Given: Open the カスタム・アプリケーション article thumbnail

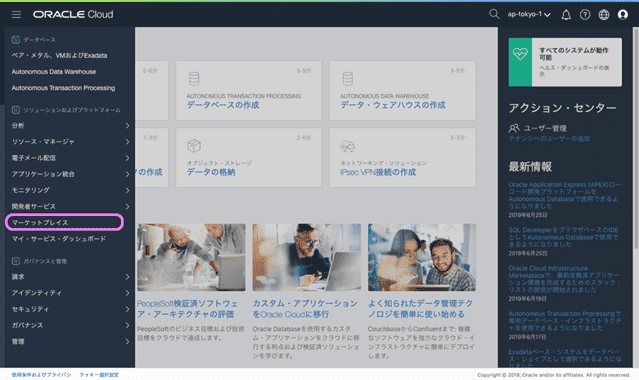Looking at the screenshot, I should click(x=306, y=257).
